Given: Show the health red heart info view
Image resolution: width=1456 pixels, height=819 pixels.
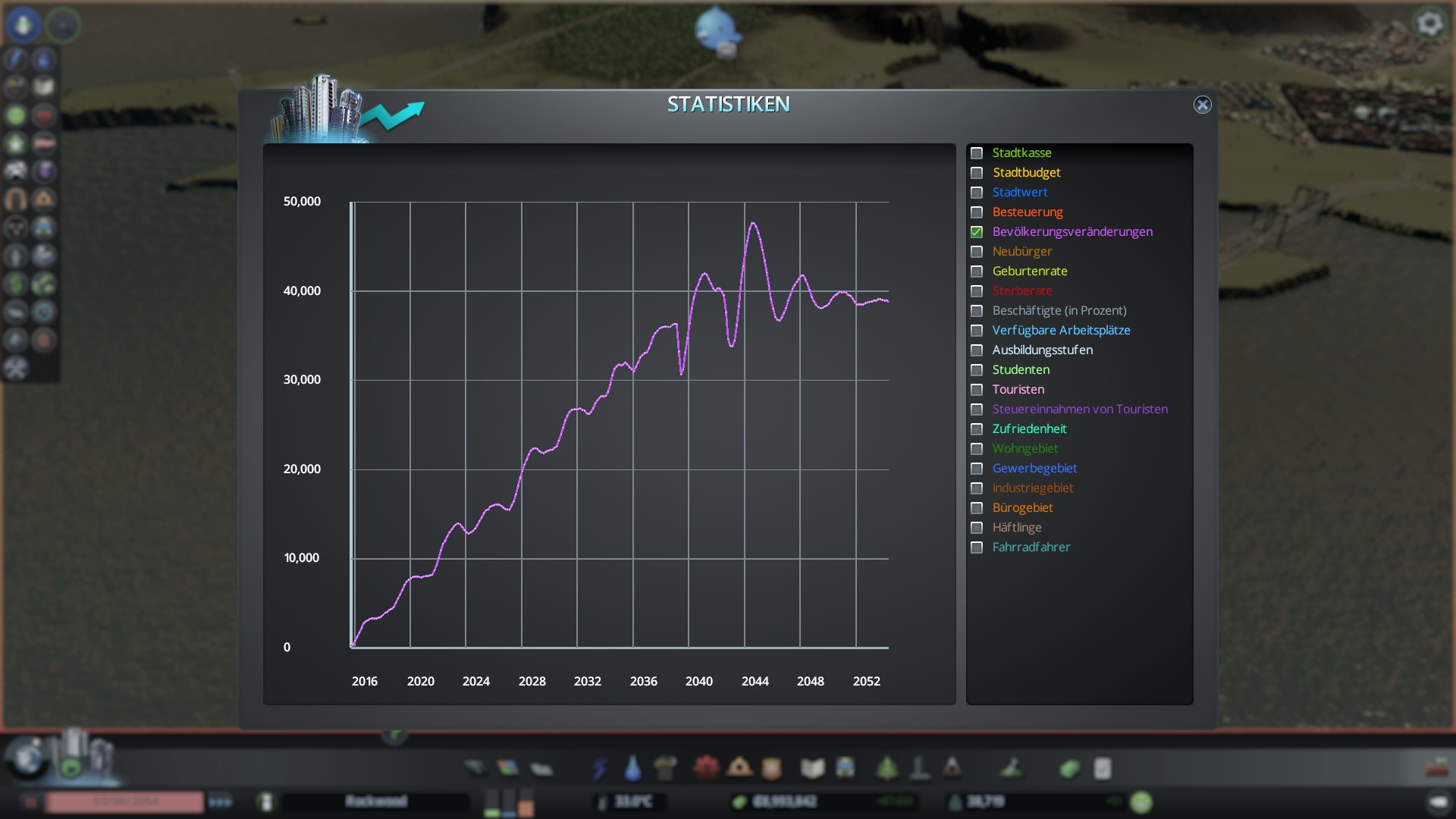Looking at the screenshot, I should [x=44, y=115].
